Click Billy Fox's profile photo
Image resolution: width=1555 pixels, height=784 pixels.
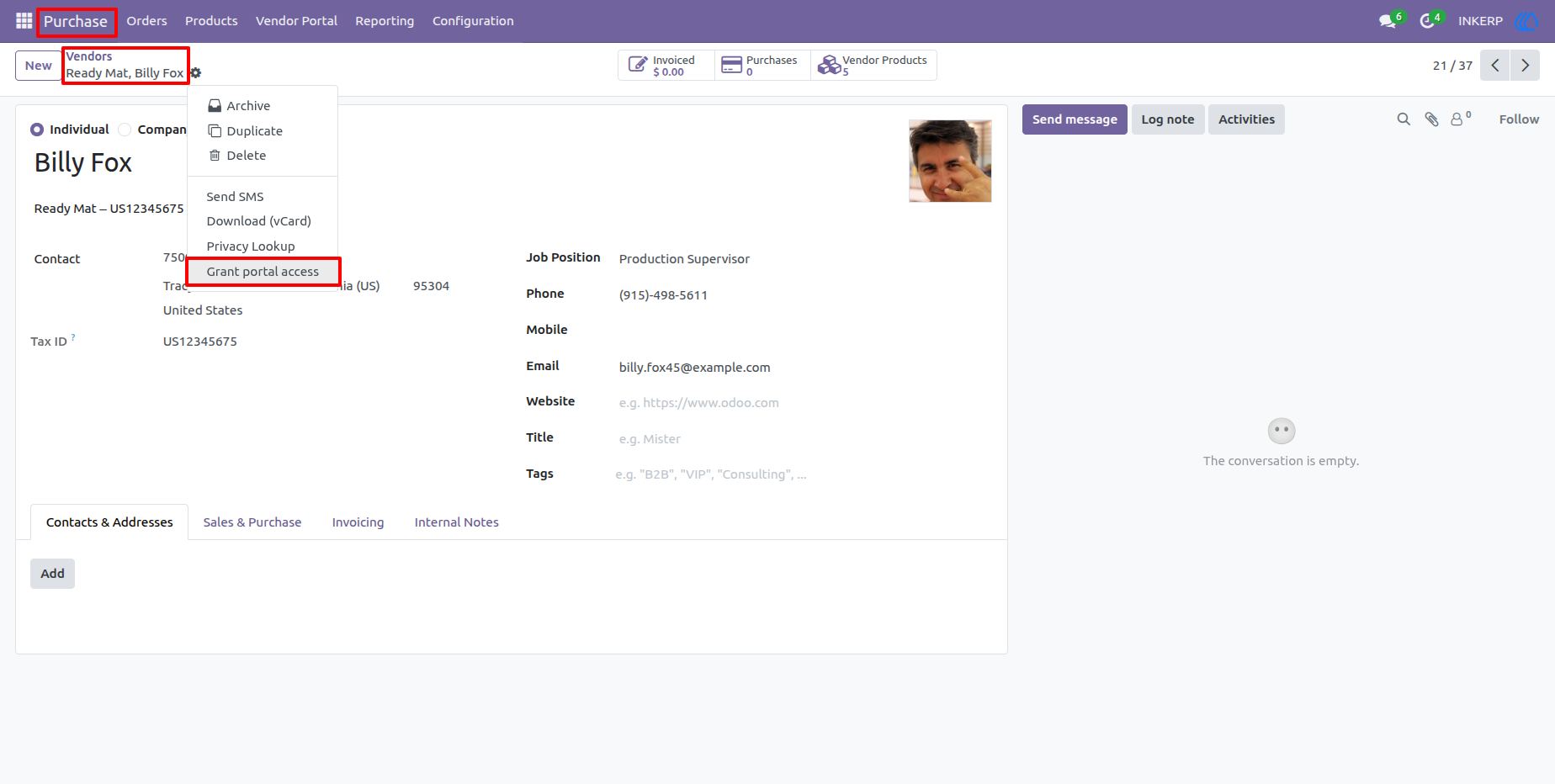pyautogui.click(x=950, y=161)
